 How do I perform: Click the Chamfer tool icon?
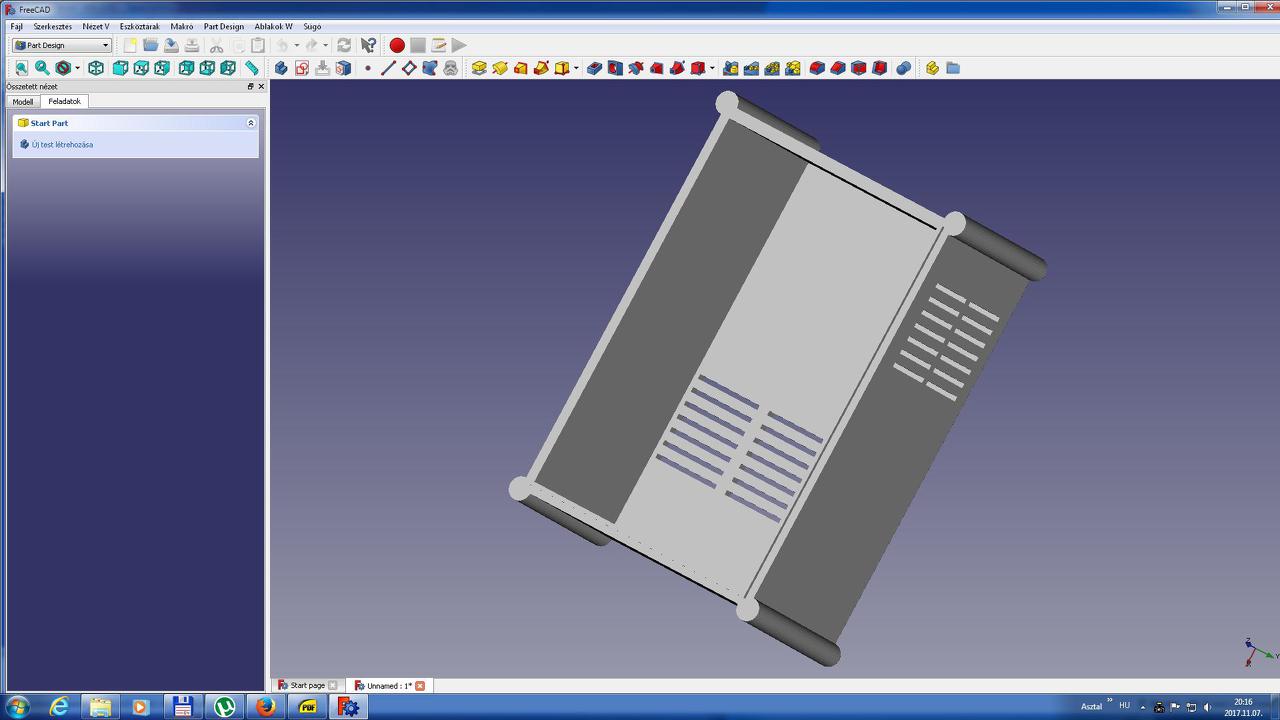point(838,68)
